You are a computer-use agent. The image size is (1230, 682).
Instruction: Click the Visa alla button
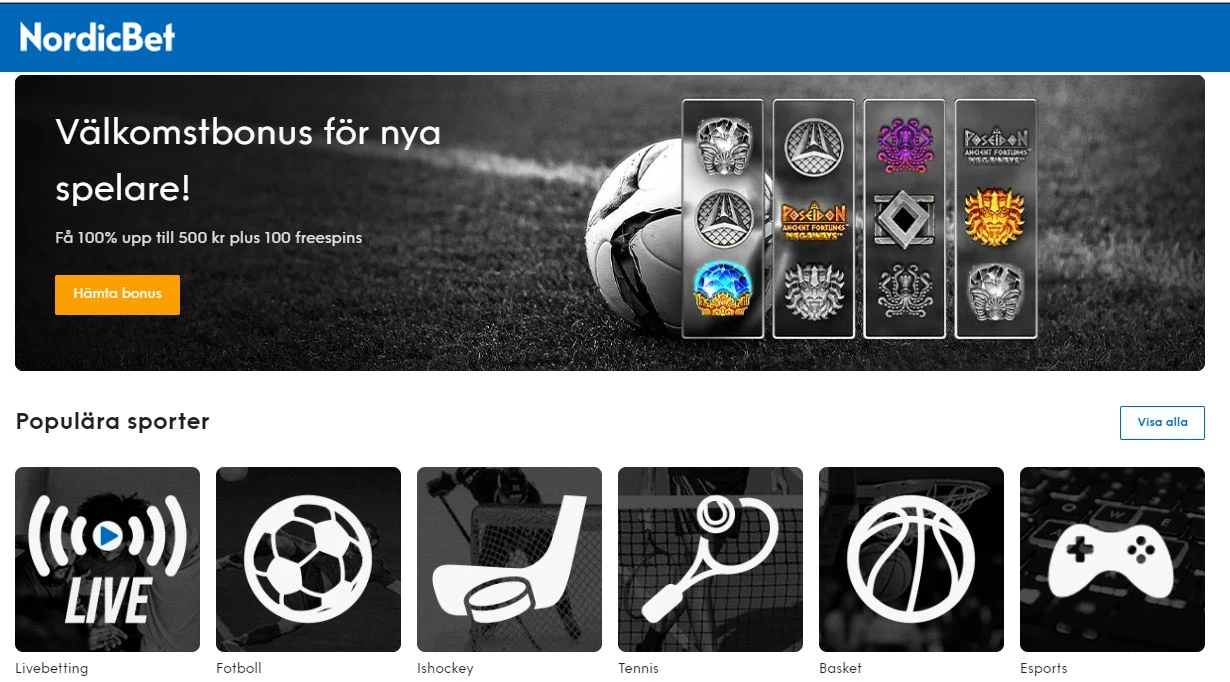1162,423
